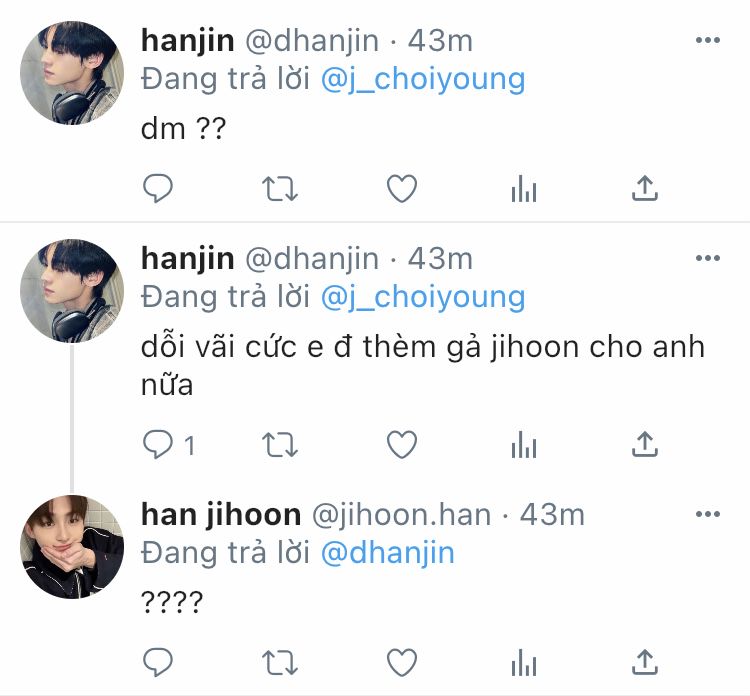Open more options on second hanjin tweet
The height and width of the screenshot is (696, 750).
click(x=708, y=258)
